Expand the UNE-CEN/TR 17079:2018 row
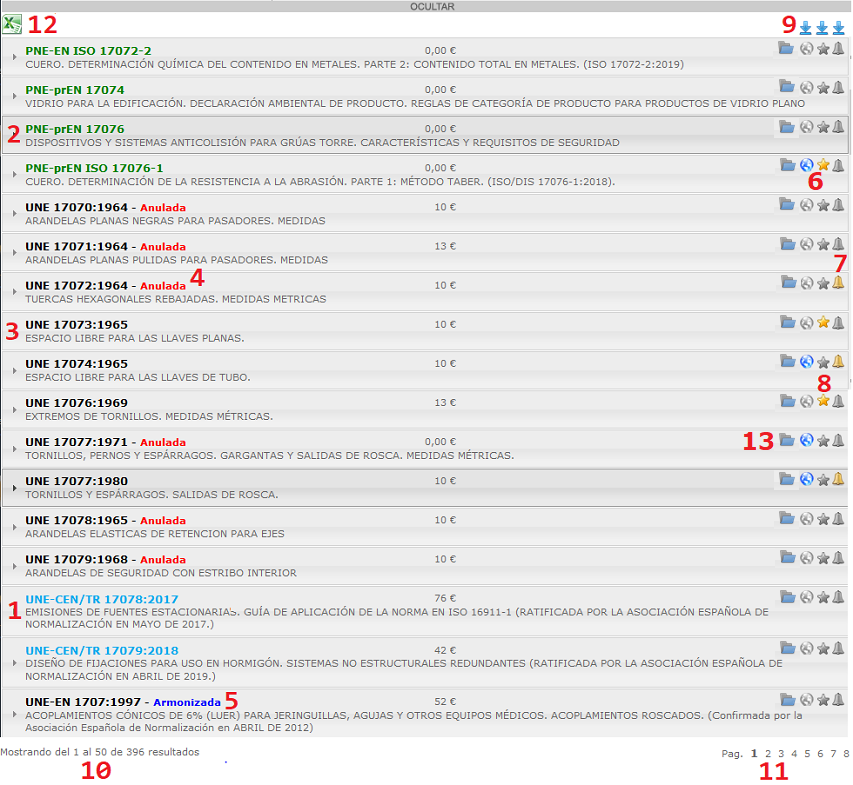Screen dimensions: 853x785 tap(14, 662)
